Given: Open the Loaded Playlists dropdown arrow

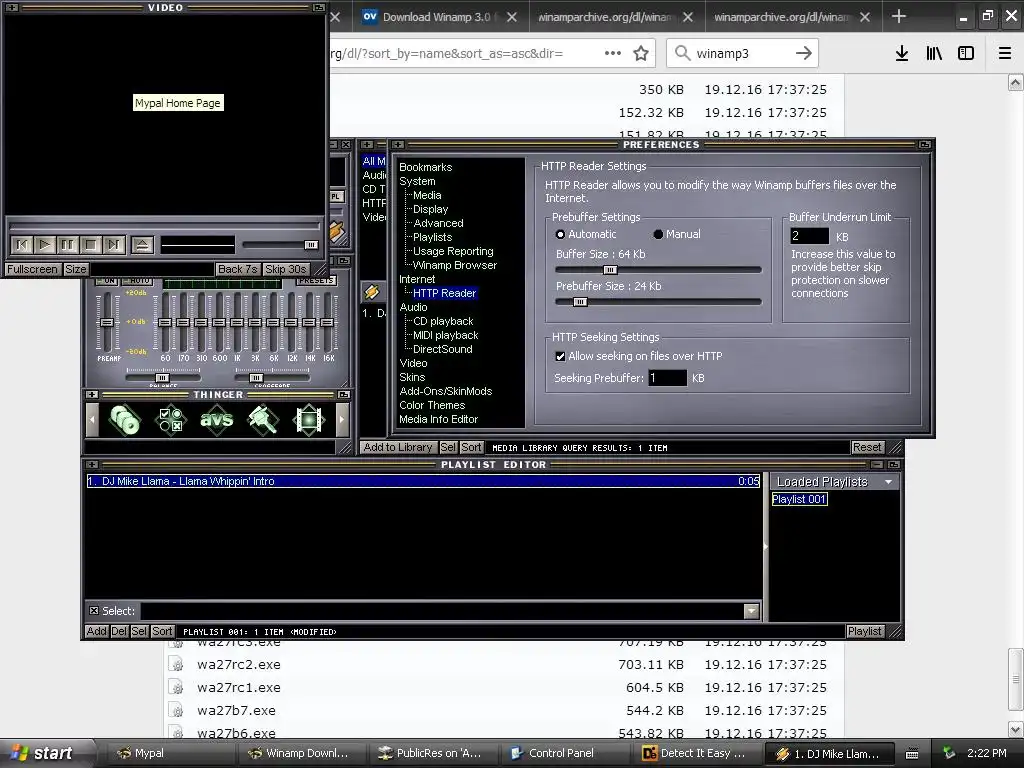Looking at the screenshot, I should pos(889,482).
